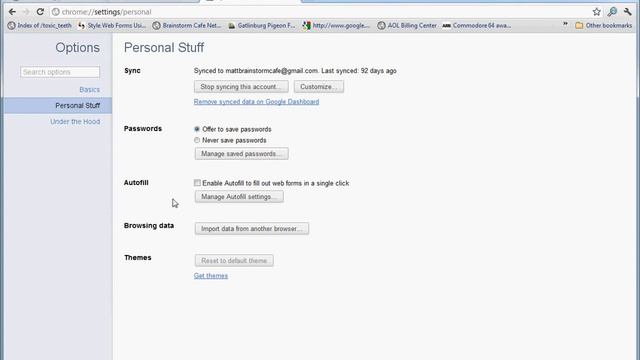Screen dimensions: 640x360
Task: Open the 'http://www.google...' bookmark
Action: click(x=336, y=25)
